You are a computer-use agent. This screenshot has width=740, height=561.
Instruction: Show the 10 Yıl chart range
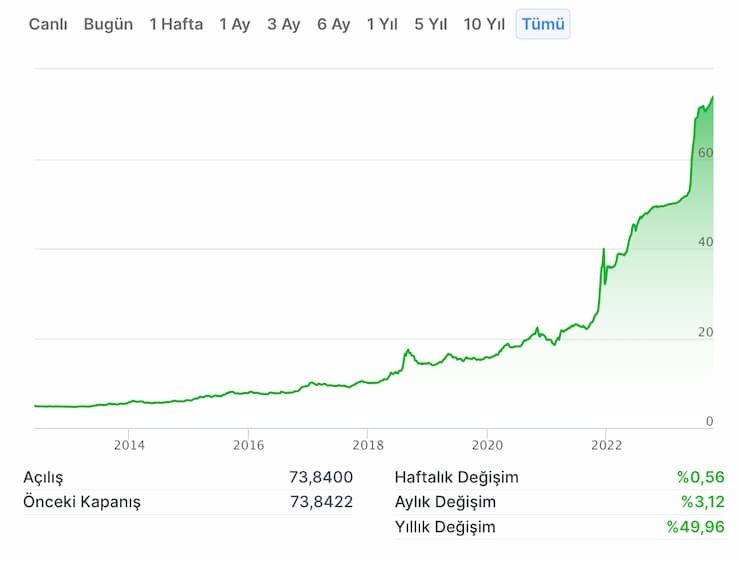(x=484, y=24)
